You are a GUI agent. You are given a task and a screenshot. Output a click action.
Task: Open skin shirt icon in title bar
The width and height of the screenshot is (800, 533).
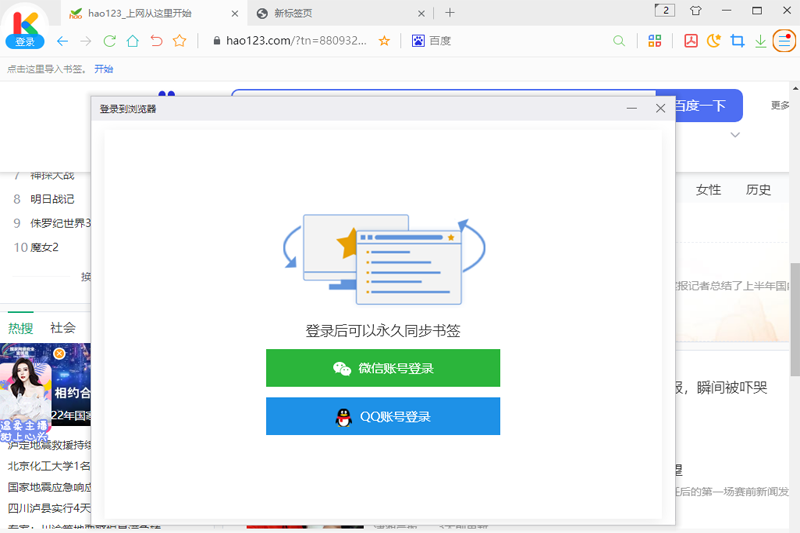(x=695, y=10)
